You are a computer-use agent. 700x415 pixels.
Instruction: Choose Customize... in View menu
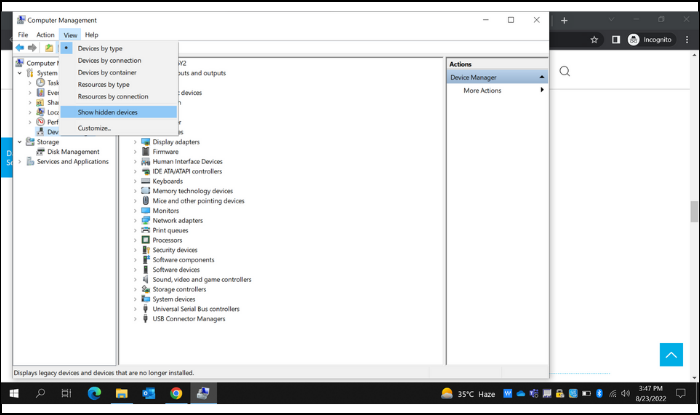(x=119, y=128)
